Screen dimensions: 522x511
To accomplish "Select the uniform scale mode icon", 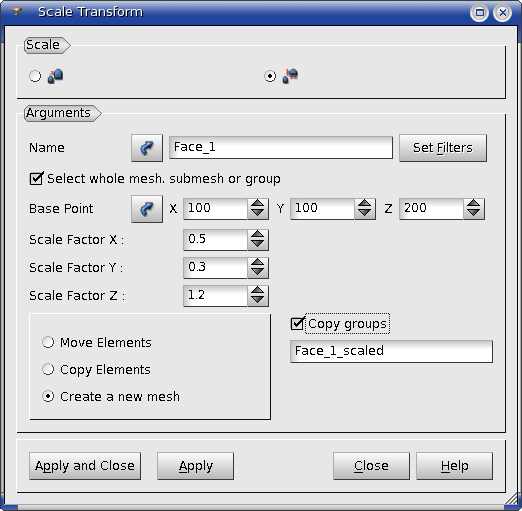I will pos(55,76).
